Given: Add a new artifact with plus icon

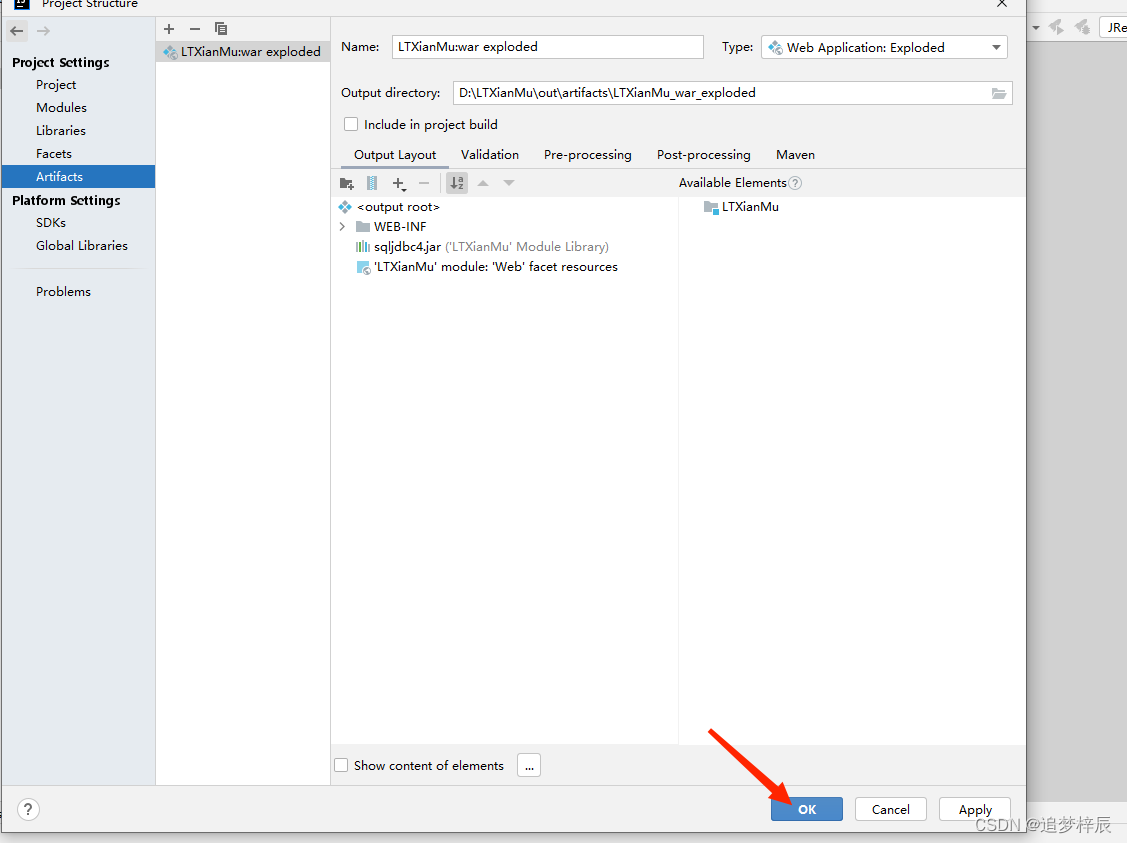Looking at the screenshot, I should 169,29.
